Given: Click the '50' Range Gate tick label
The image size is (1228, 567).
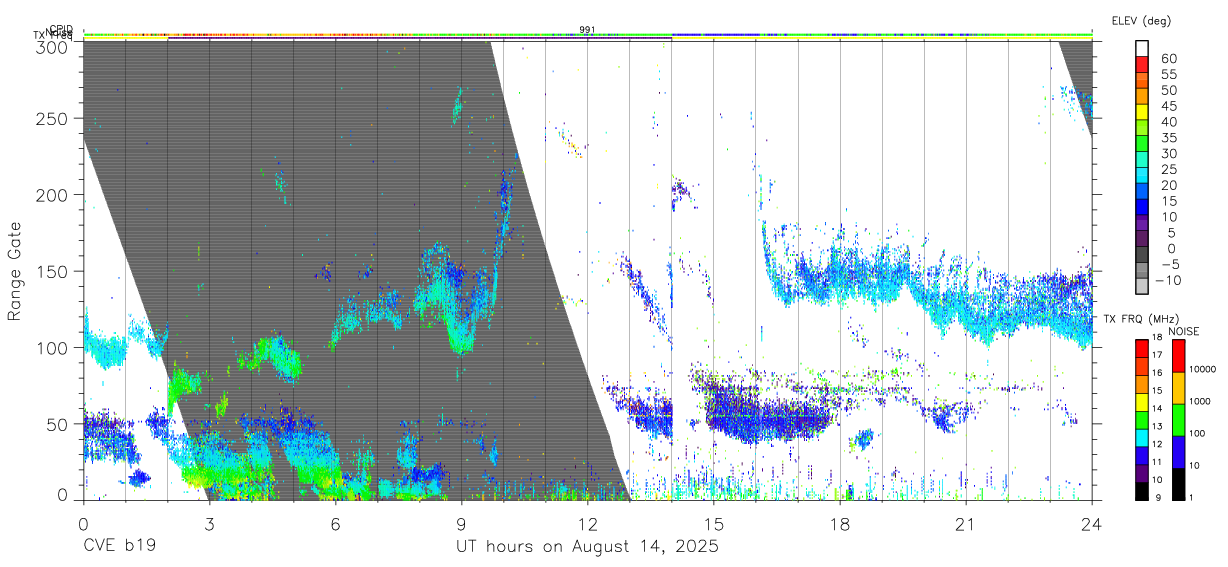Looking at the screenshot, I should [x=58, y=424].
